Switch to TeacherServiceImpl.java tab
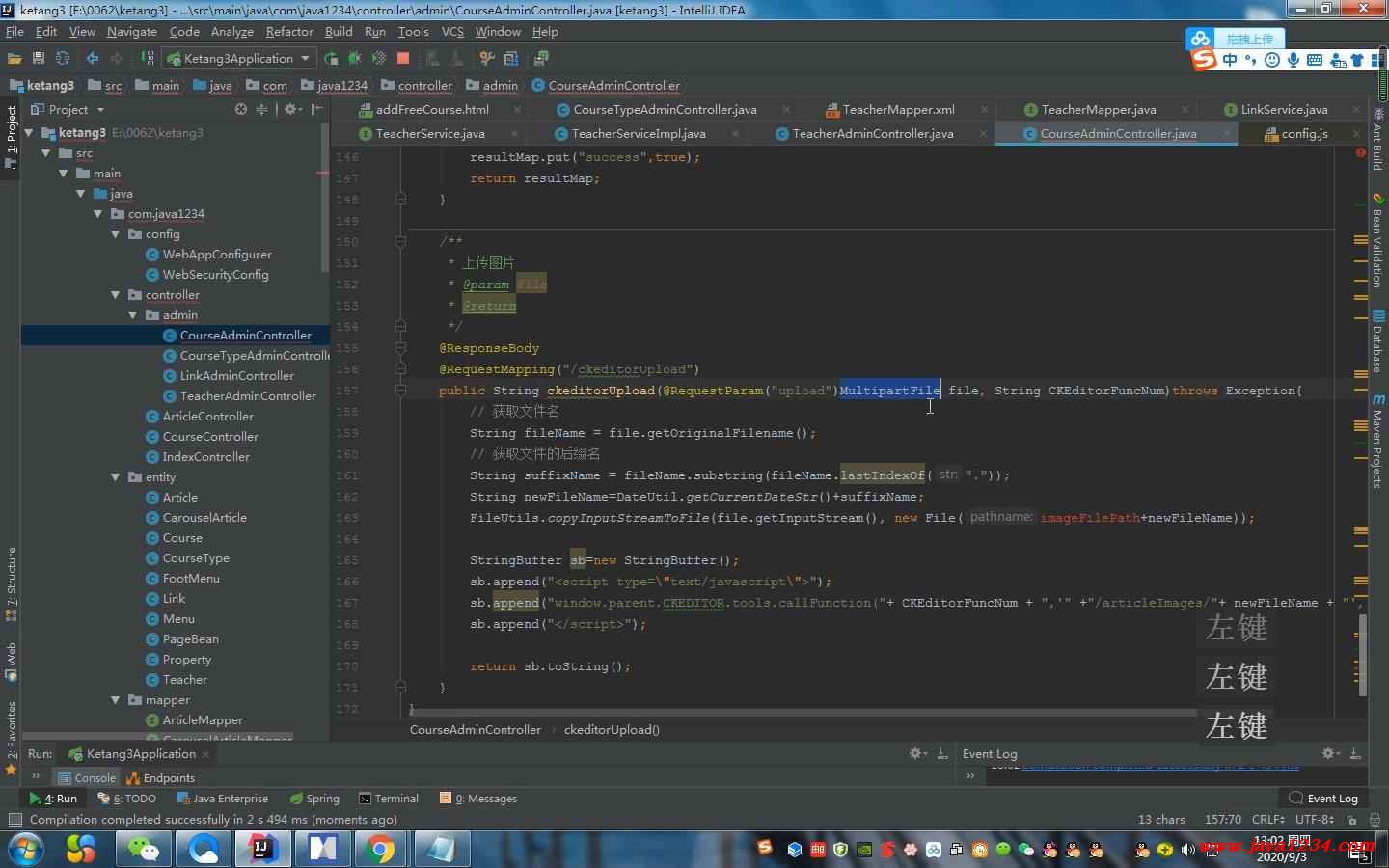This screenshot has width=1389, height=868. (638, 133)
